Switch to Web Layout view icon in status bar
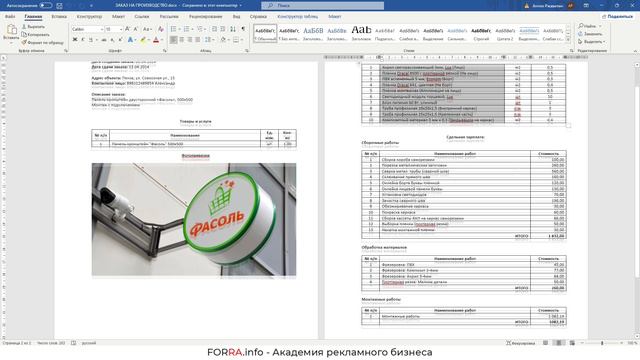640x360 pixels. click(x=572, y=343)
